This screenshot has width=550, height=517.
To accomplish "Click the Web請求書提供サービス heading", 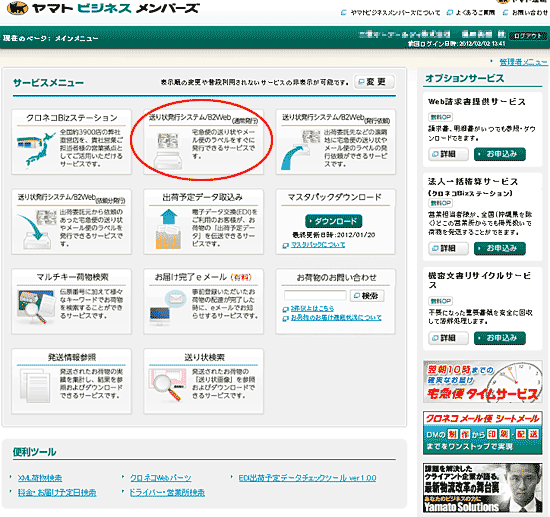I will [x=477, y=102].
